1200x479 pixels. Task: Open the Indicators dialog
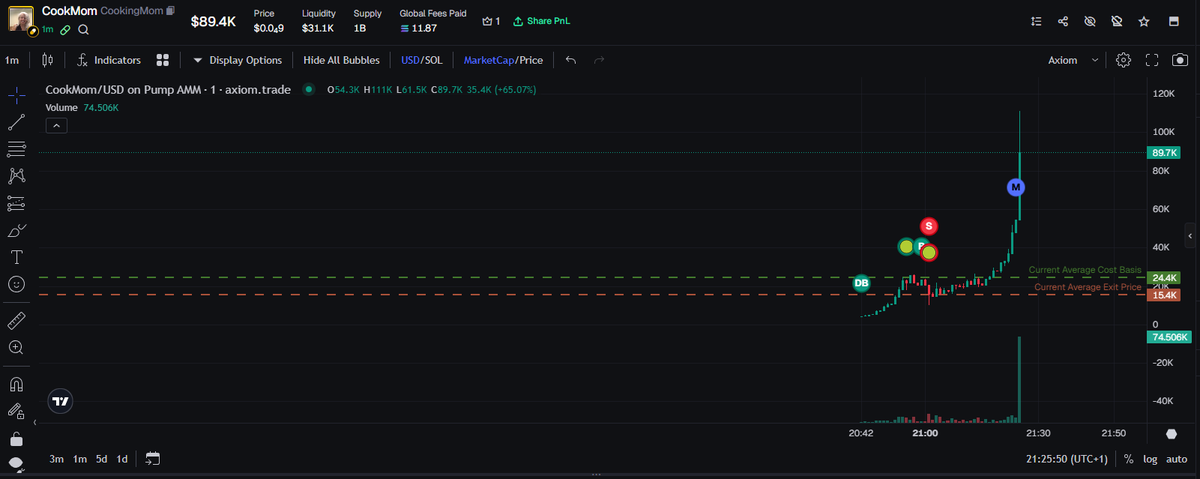coord(109,60)
